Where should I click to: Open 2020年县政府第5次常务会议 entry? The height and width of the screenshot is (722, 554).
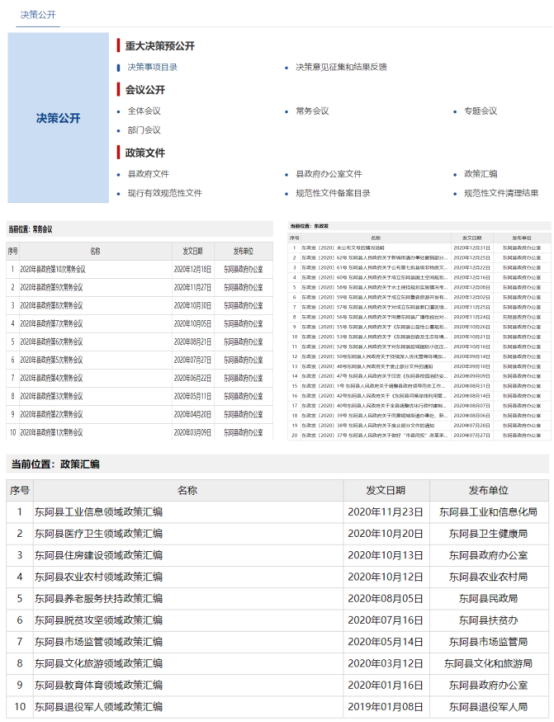point(51,360)
